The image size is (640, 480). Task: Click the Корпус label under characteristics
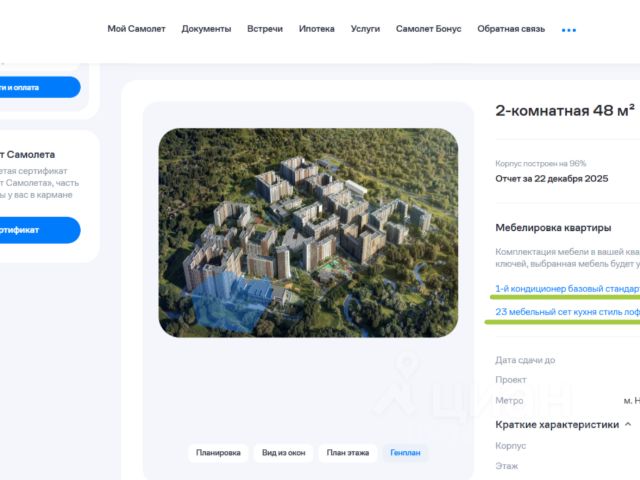[511, 446]
